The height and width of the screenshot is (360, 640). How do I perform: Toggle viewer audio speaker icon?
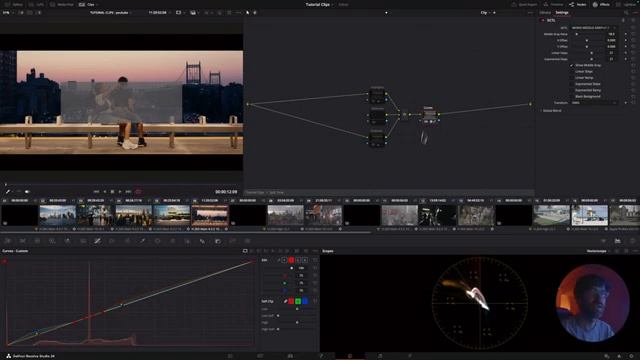pos(27,191)
